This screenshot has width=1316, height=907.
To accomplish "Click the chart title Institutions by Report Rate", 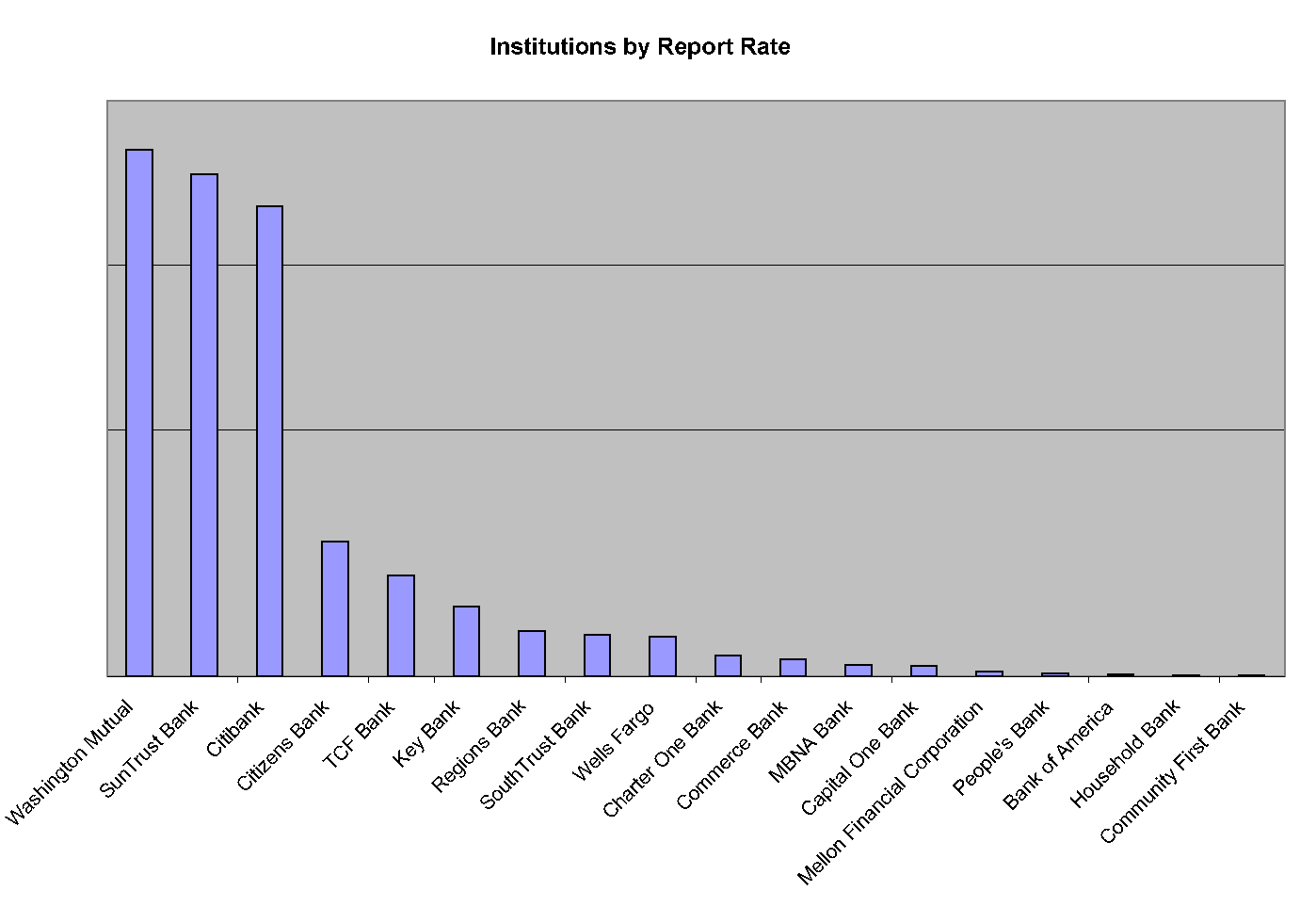I will 639,47.
